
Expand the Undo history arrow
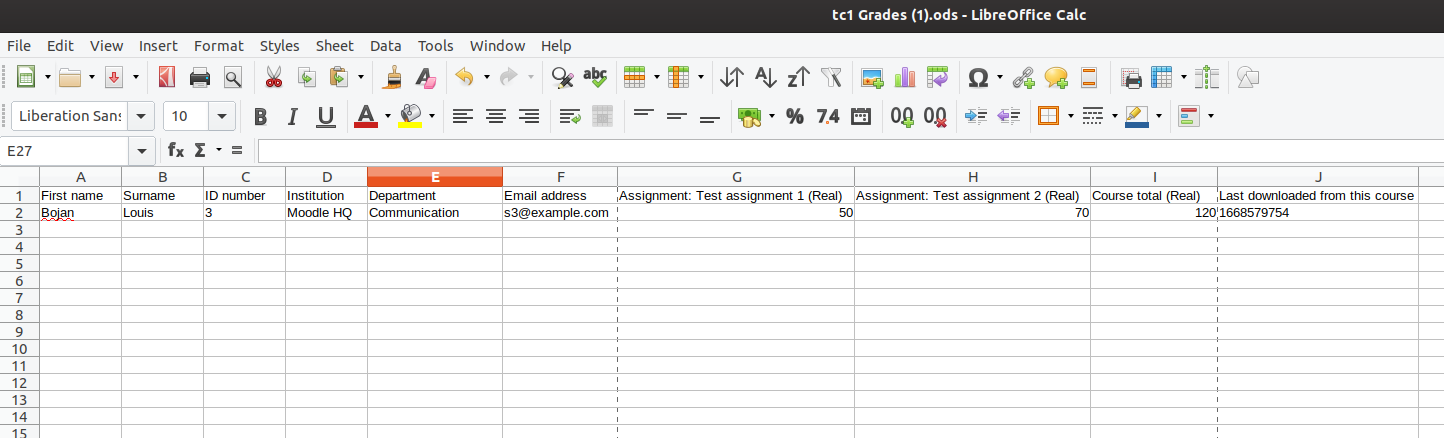pos(486,77)
